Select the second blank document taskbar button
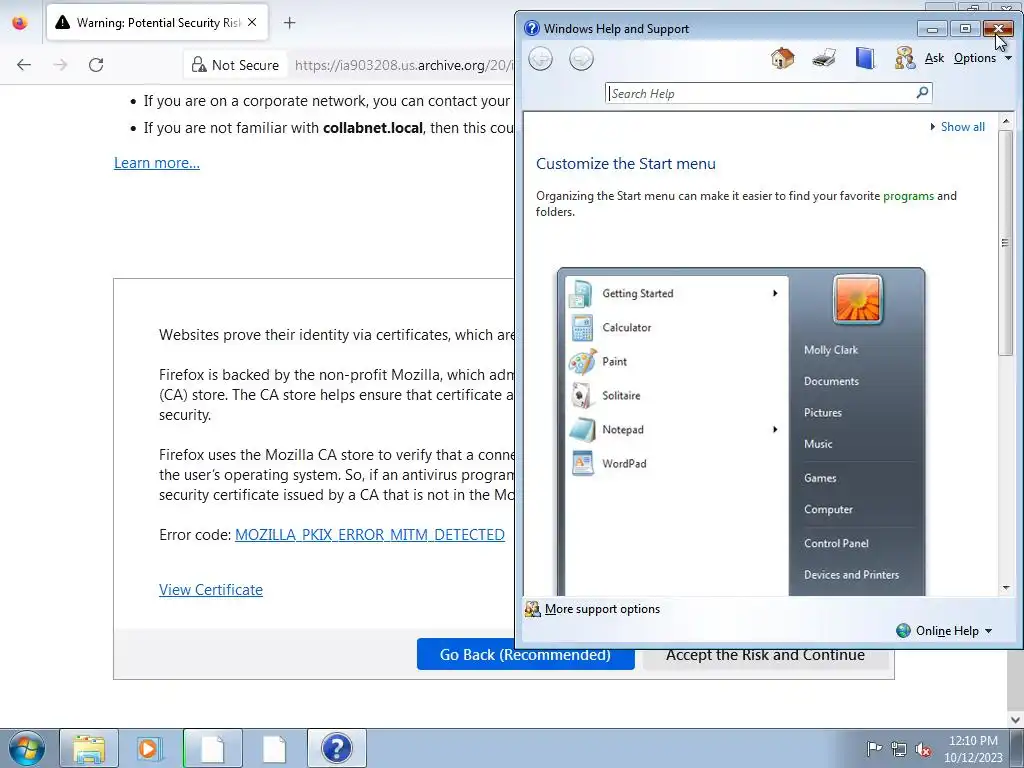The height and width of the screenshot is (768, 1024). click(x=274, y=748)
